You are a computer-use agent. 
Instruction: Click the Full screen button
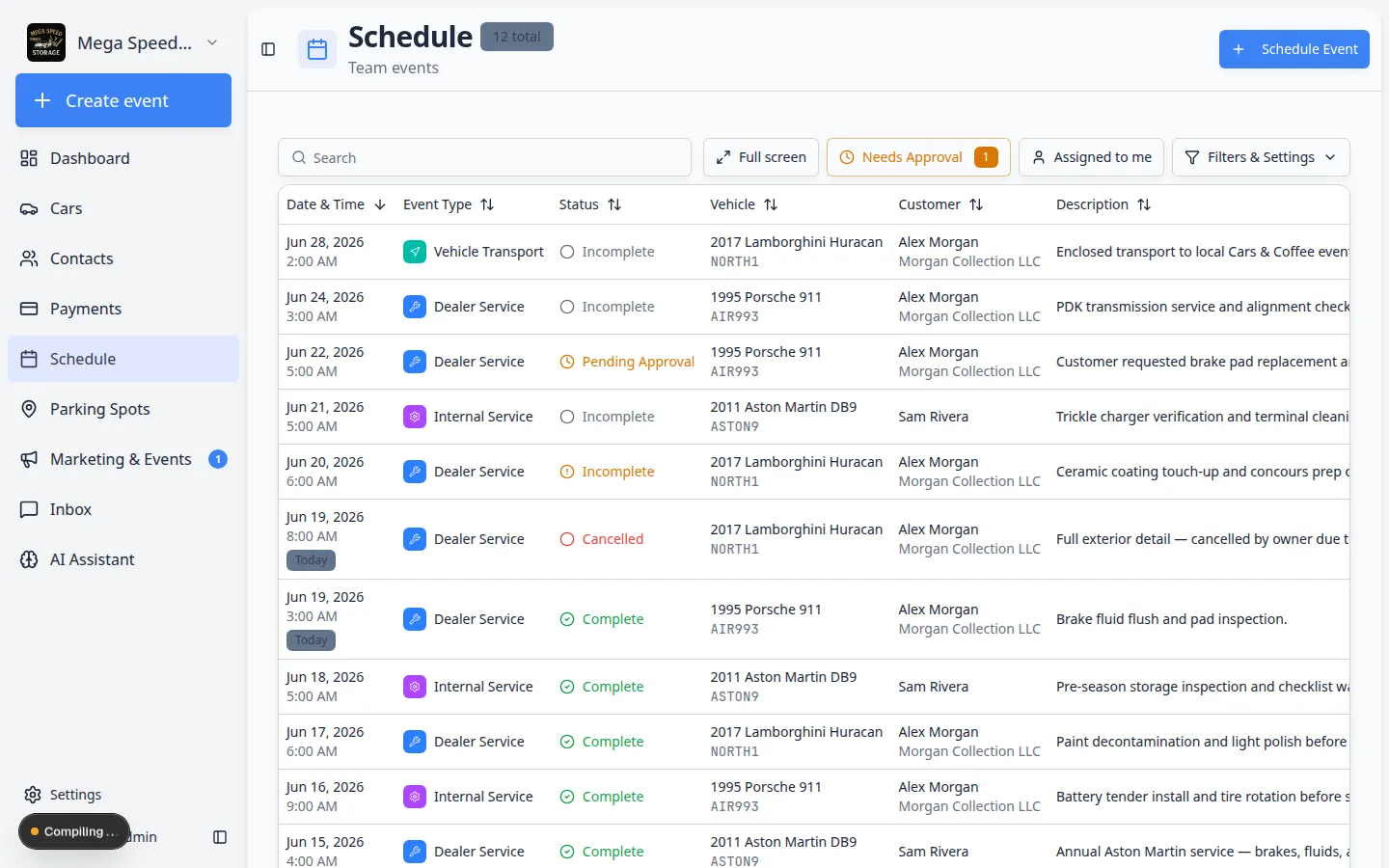(760, 157)
